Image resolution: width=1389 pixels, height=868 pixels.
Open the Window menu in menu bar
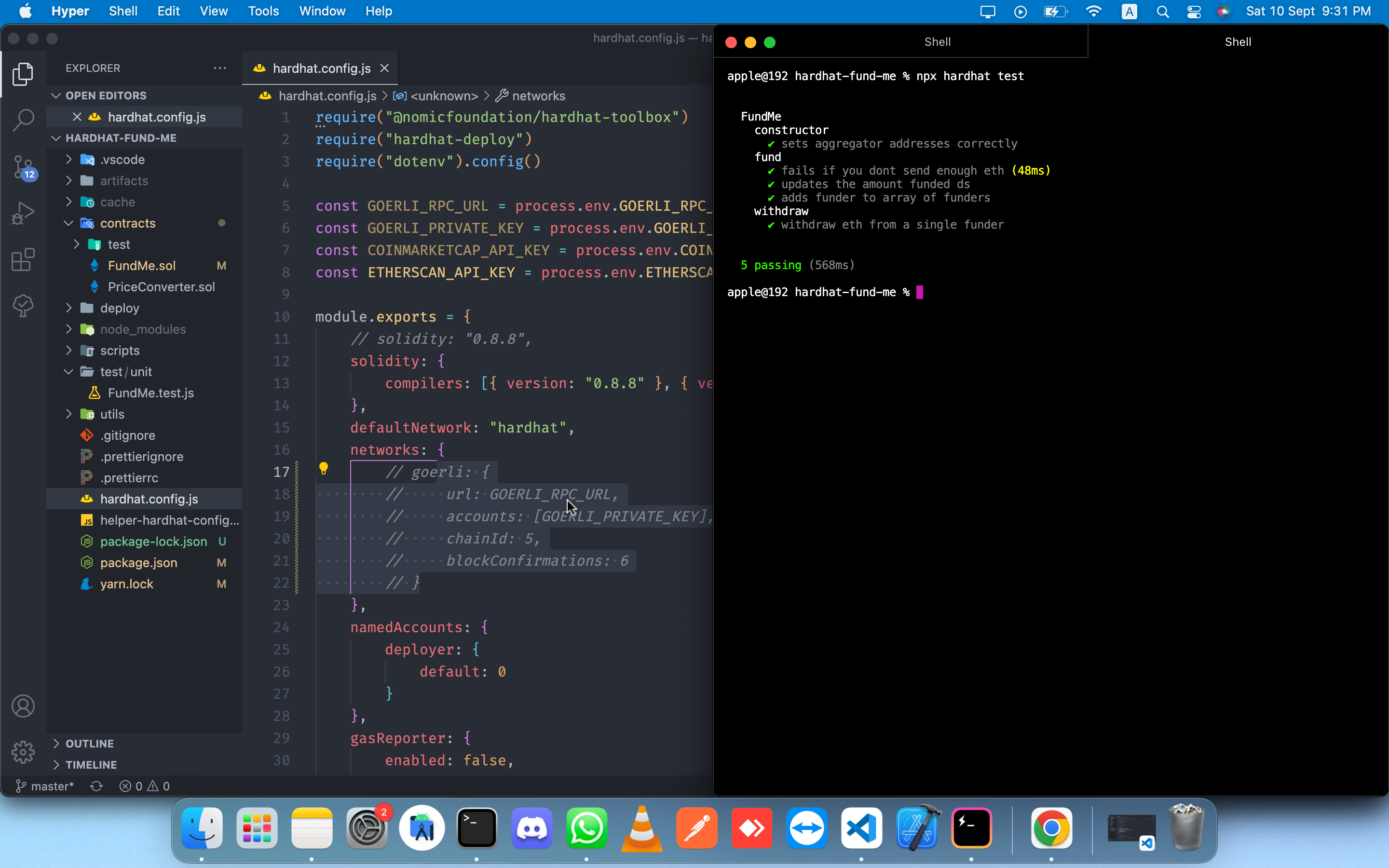pyautogui.click(x=322, y=12)
